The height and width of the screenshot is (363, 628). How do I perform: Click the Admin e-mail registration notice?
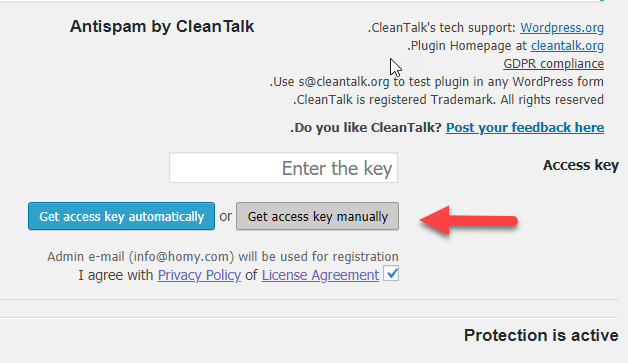tap(223, 256)
